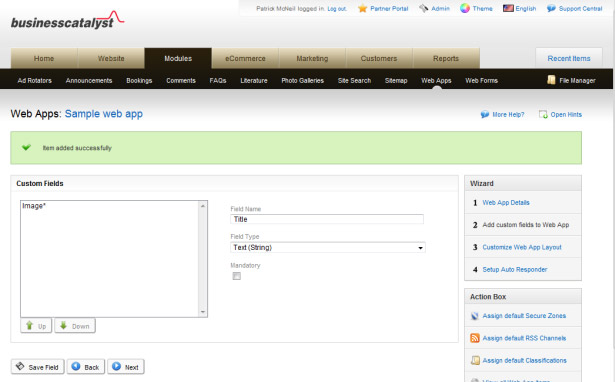Screen dimensions: 615x382
Task: Click the custom fields list scrollbar down arrow
Action: point(203,312)
